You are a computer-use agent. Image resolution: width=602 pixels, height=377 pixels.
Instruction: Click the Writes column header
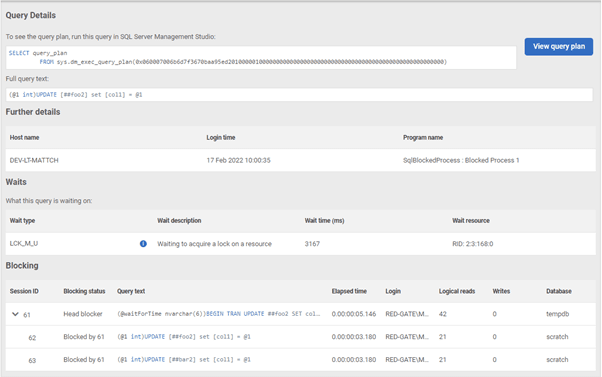coord(501,291)
